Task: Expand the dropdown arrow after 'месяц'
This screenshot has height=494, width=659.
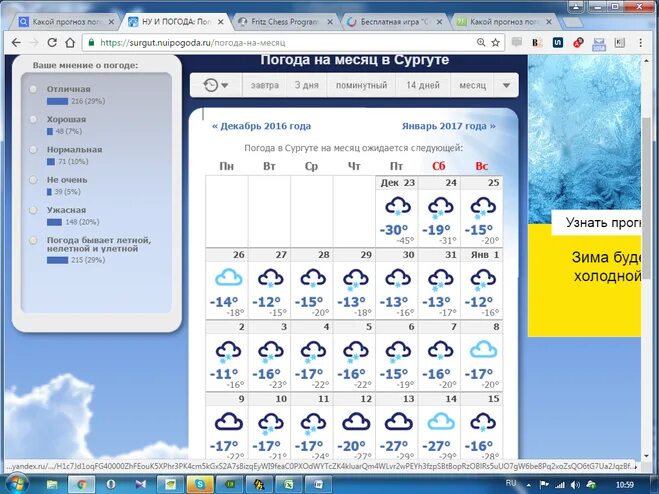Action: [506, 85]
